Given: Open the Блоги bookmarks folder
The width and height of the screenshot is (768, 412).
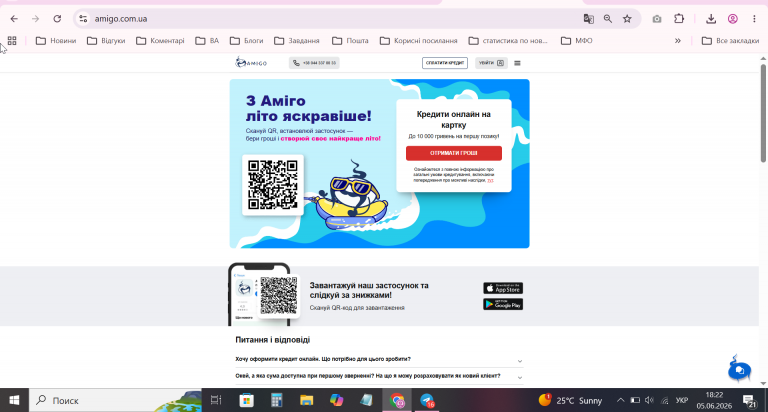Looking at the screenshot, I should pos(247,41).
